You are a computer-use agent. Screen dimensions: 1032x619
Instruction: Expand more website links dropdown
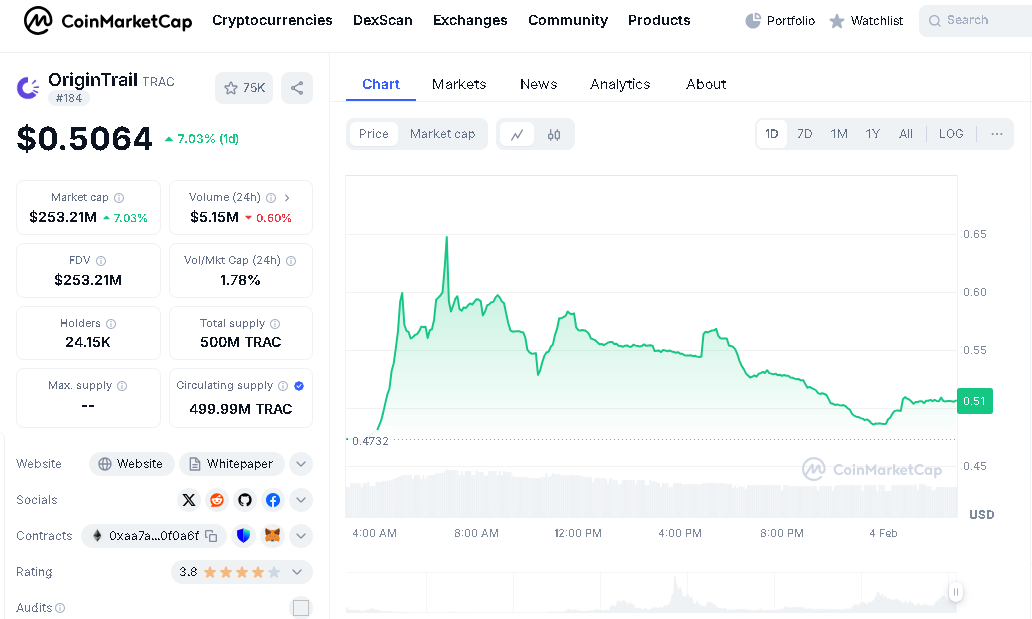301,464
